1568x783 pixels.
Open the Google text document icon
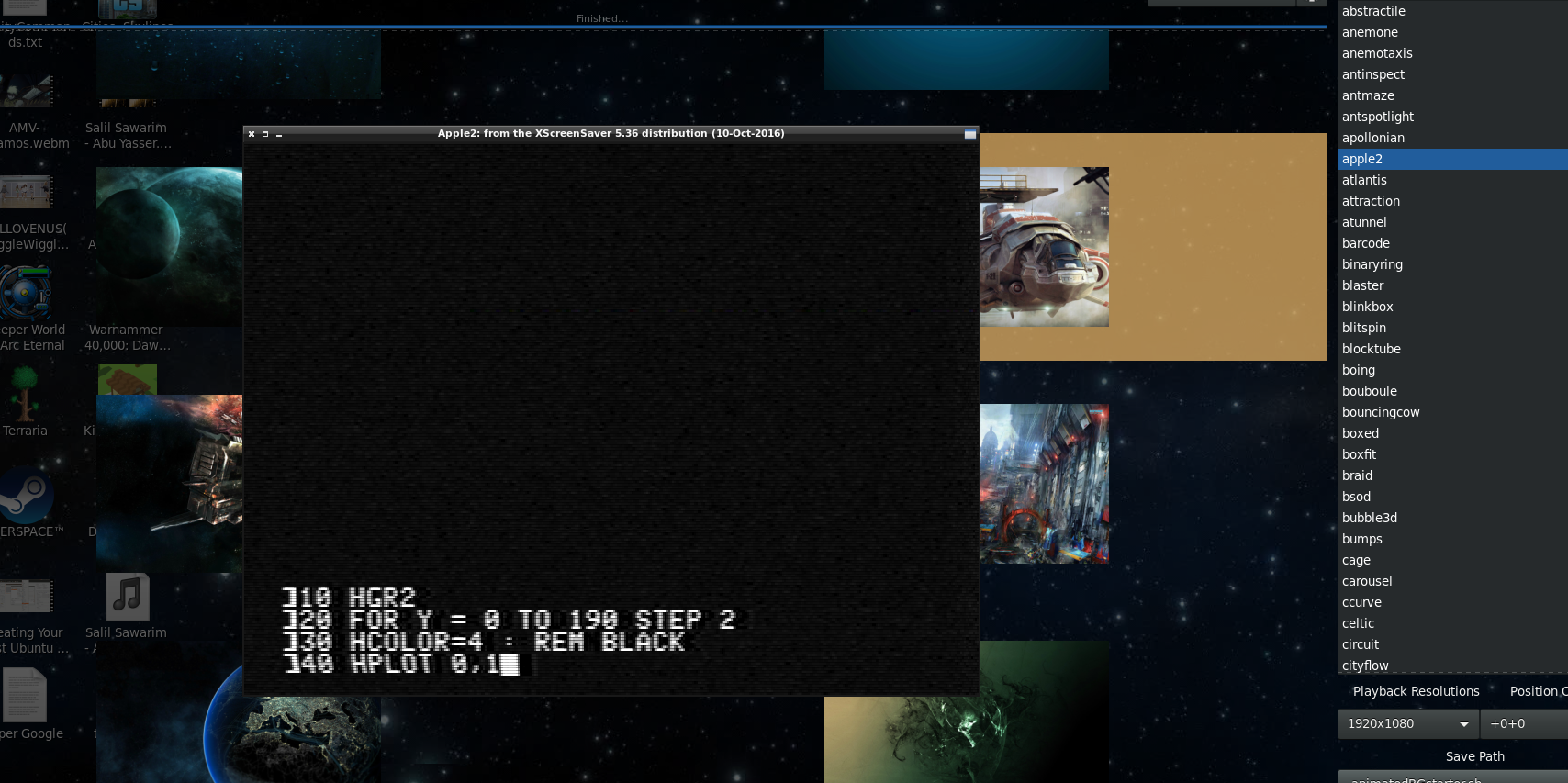pyautogui.click(x=25, y=696)
